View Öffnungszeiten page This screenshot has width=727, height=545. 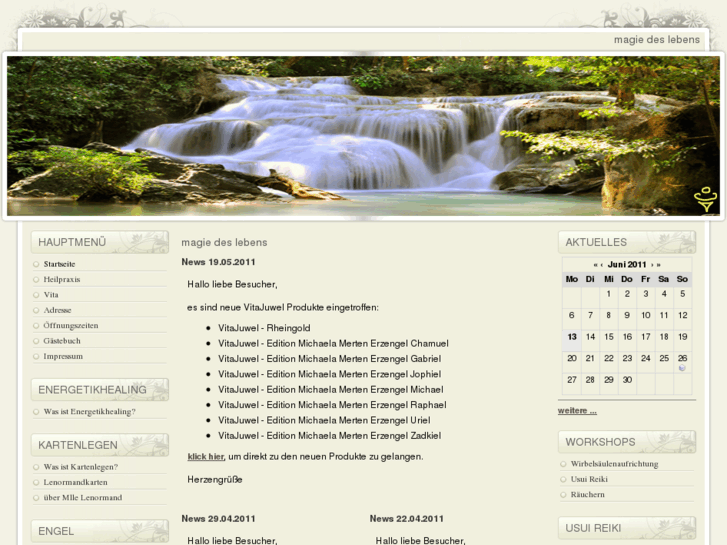(71, 325)
